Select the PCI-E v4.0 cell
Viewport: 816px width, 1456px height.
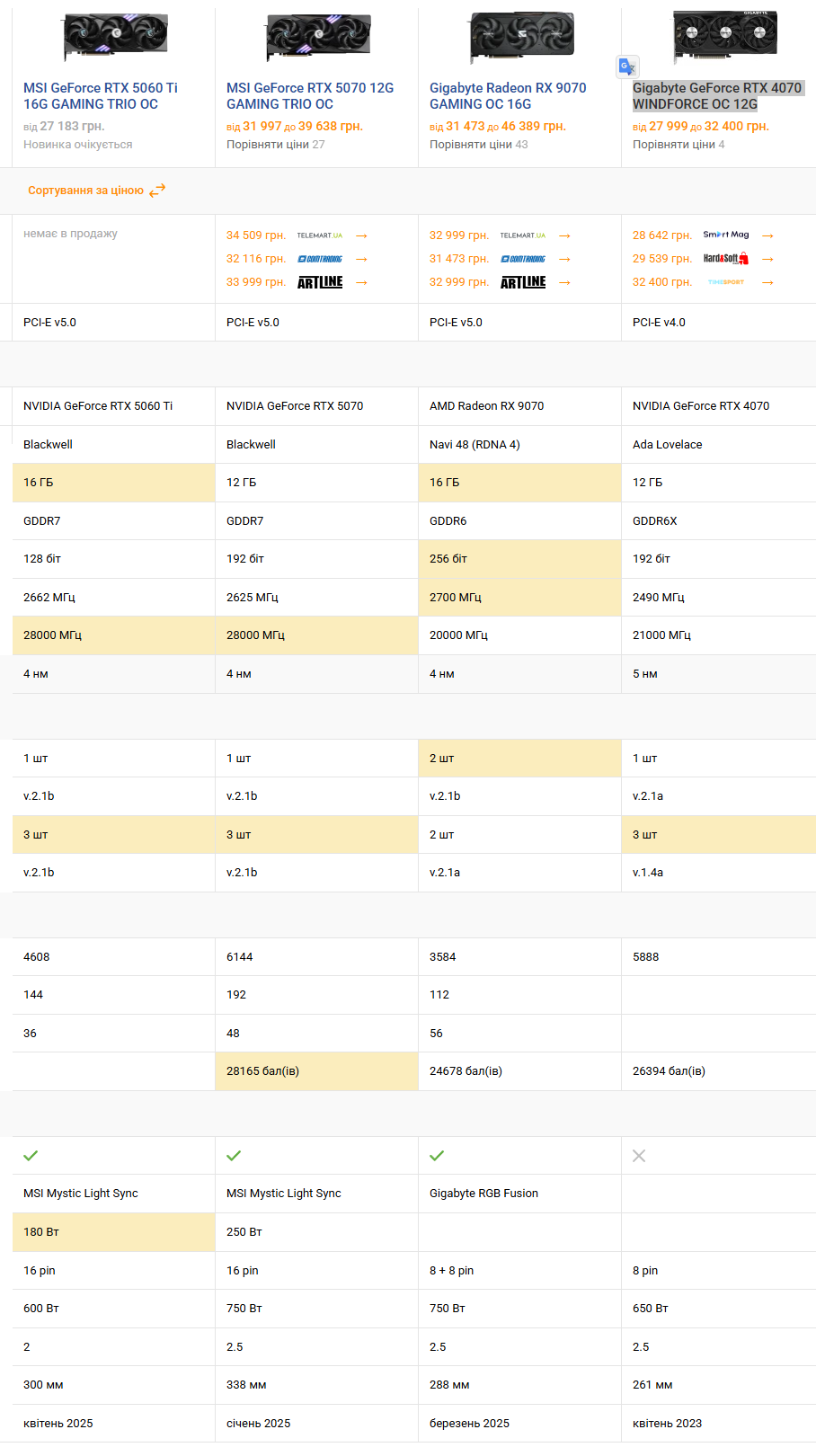point(719,323)
